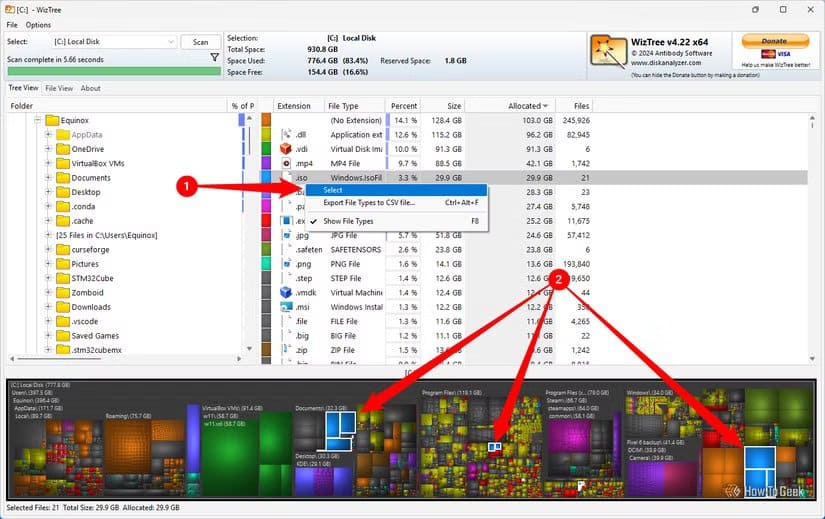Image resolution: width=825 pixels, height=519 pixels.
Task: Click the WizTree logo icon
Action: [x=608, y=52]
